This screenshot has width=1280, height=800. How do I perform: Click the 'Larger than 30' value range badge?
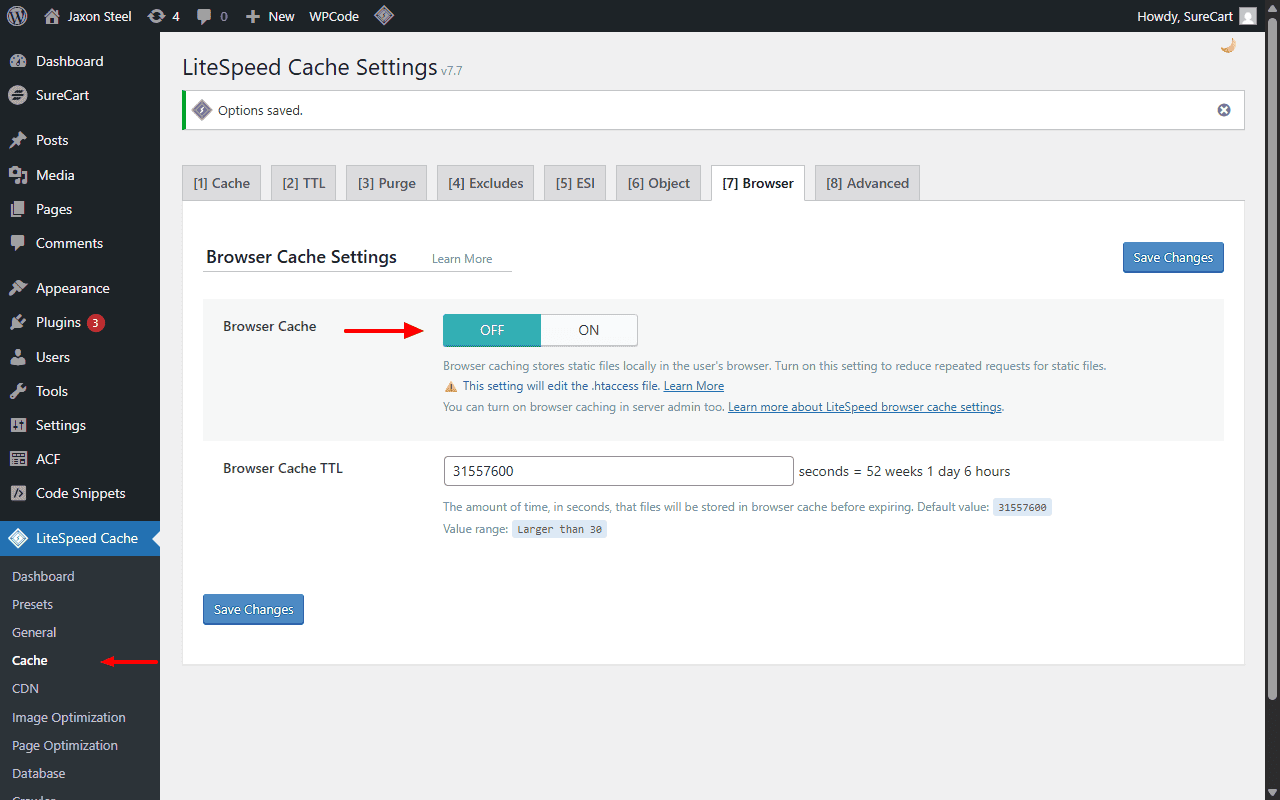coord(560,529)
